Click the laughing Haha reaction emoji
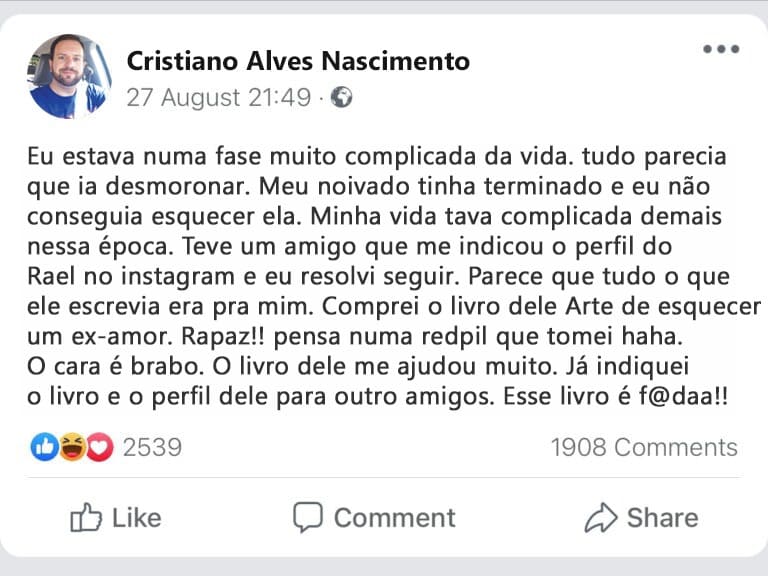Image resolution: width=768 pixels, height=576 pixels. pyautogui.click(x=72, y=447)
